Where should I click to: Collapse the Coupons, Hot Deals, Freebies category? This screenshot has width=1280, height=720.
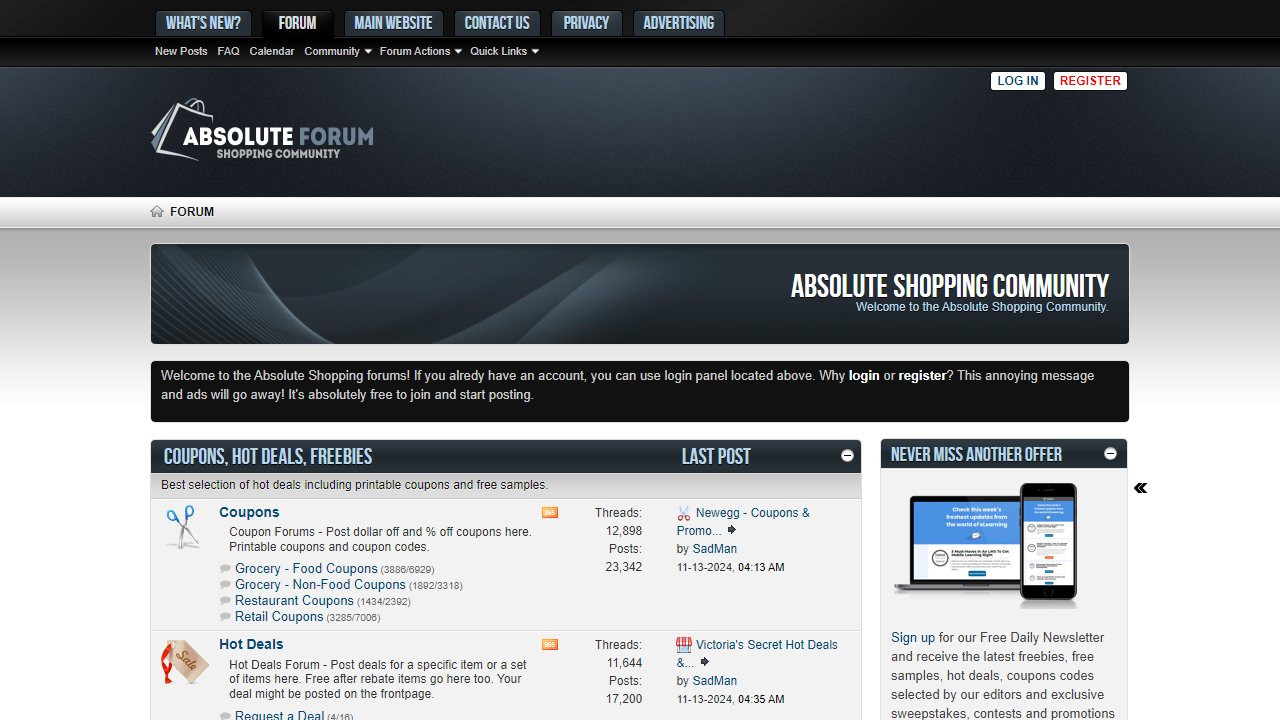tap(846, 455)
